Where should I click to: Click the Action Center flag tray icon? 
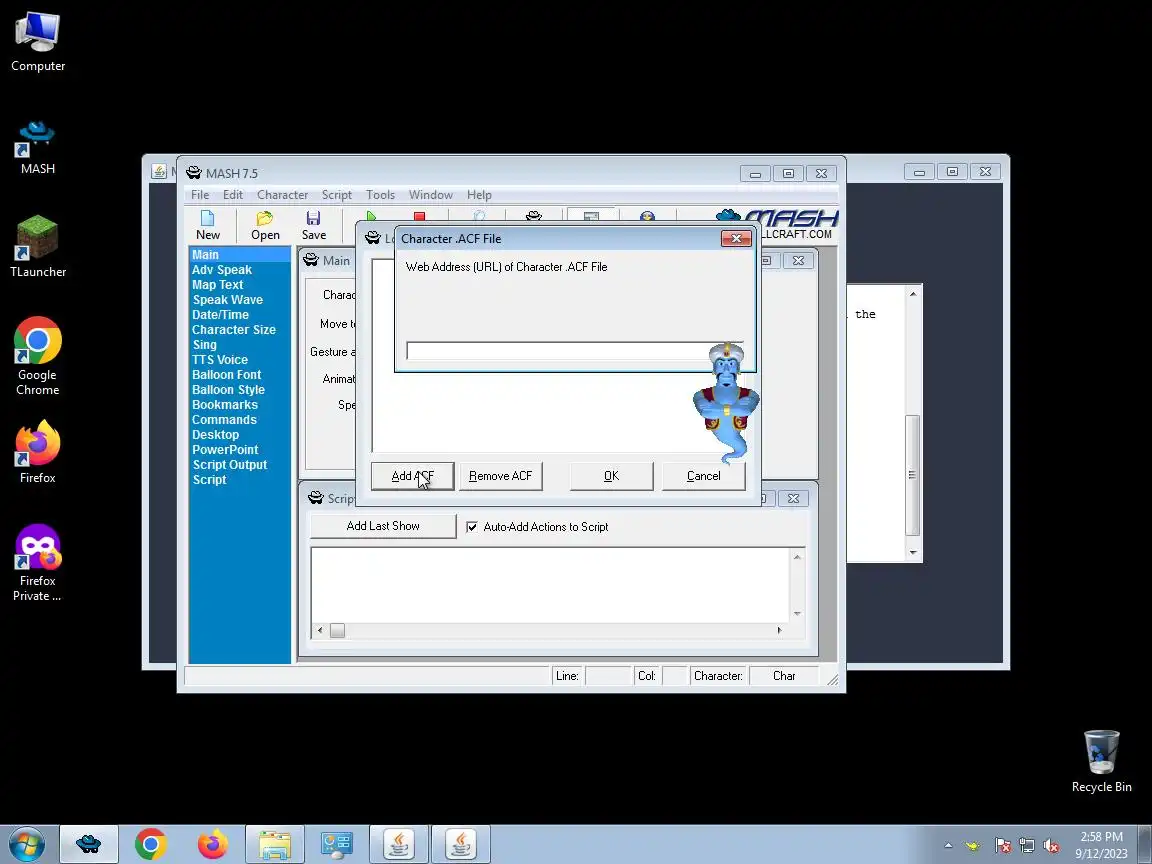(1002, 846)
